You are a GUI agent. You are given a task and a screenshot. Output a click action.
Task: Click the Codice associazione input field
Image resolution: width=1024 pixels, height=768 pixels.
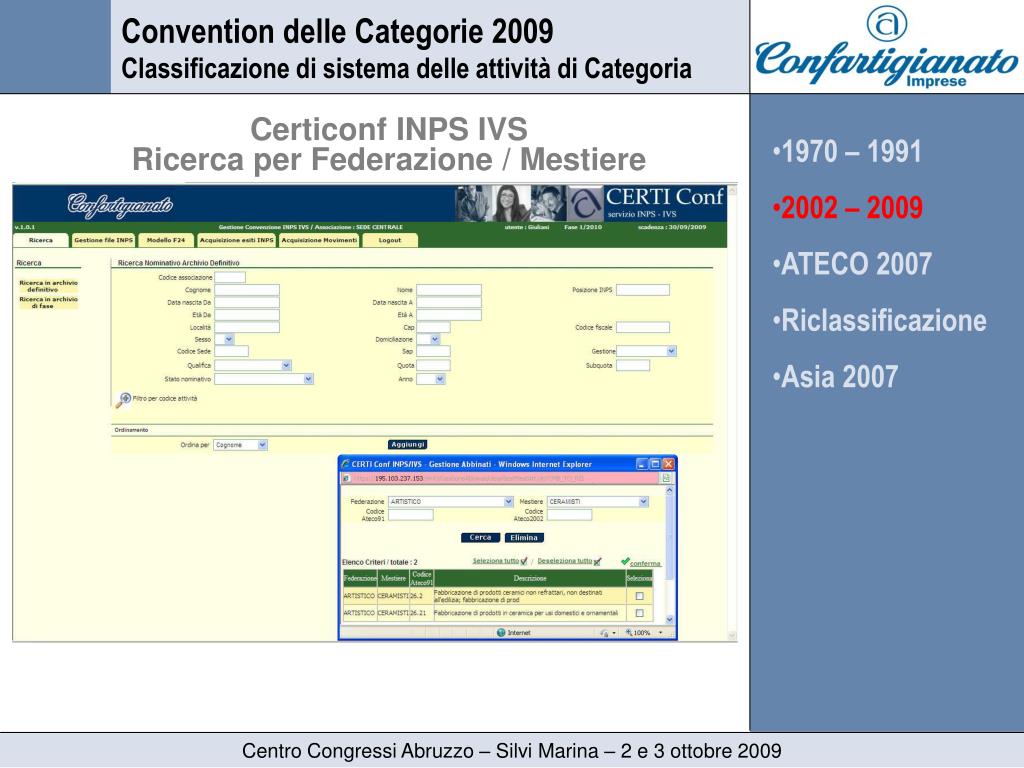(230, 277)
